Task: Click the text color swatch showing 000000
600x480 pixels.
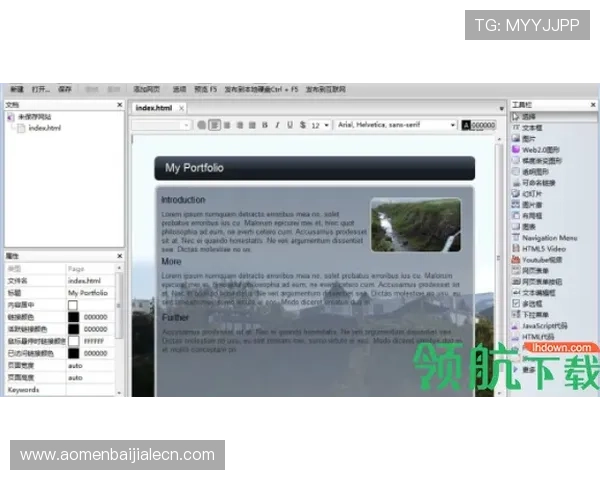Action: [477, 125]
